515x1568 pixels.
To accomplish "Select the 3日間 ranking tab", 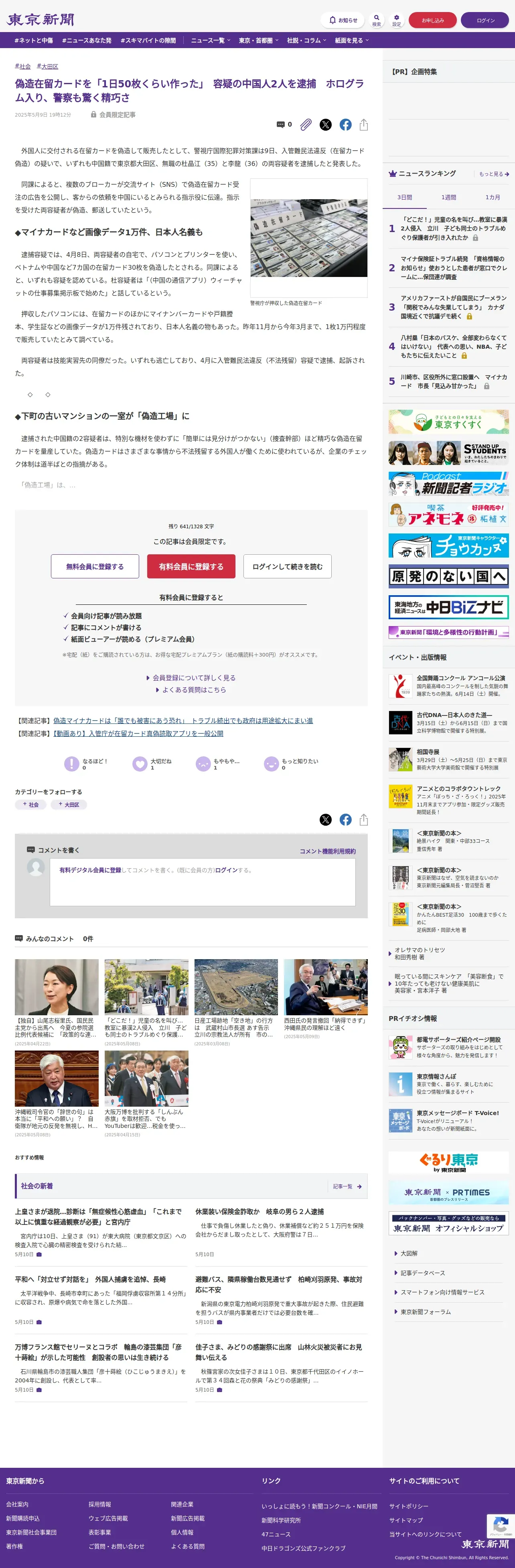I will (x=405, y=197).
